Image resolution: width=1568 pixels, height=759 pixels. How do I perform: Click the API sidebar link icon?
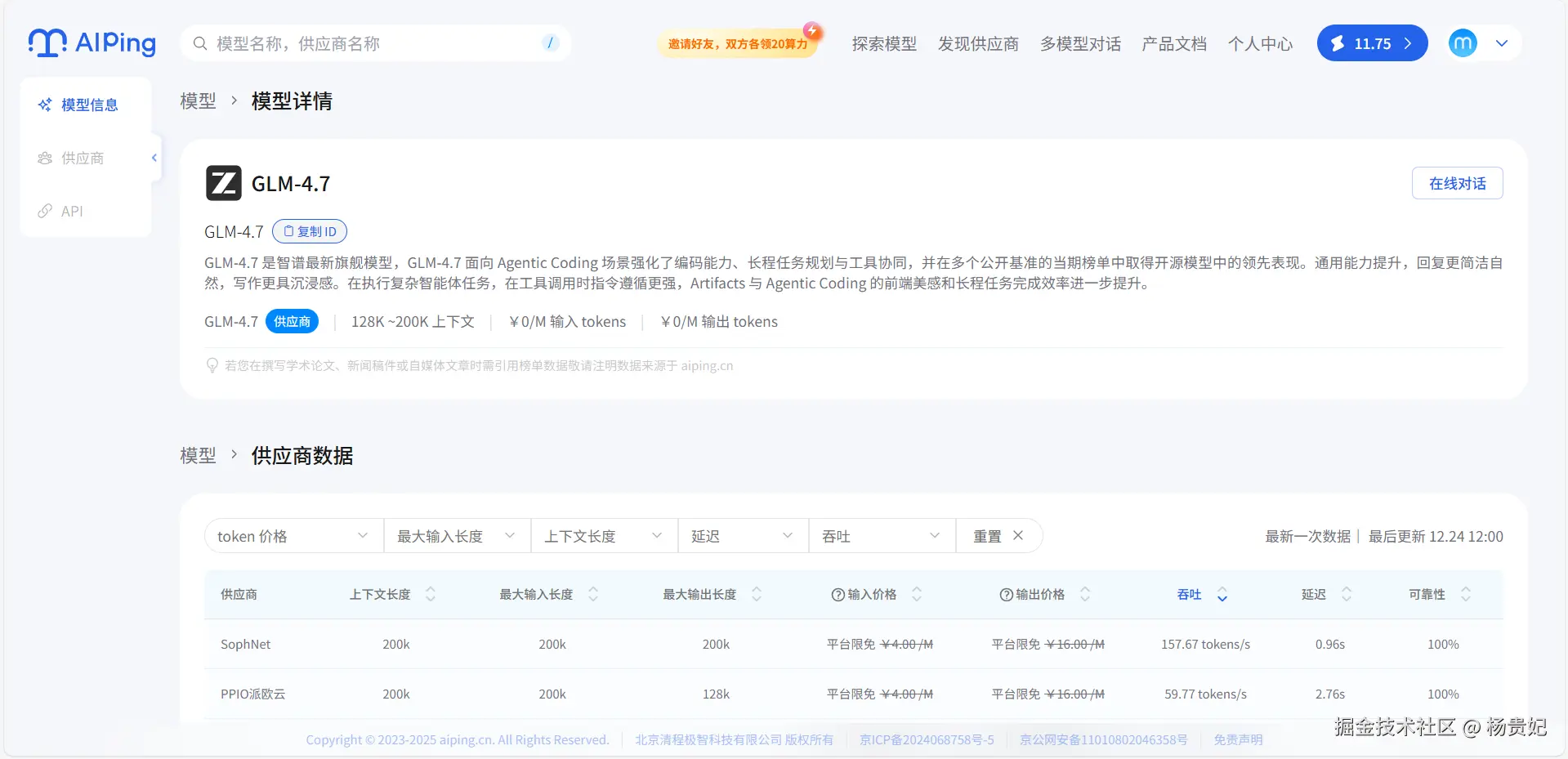coord(45,211)
